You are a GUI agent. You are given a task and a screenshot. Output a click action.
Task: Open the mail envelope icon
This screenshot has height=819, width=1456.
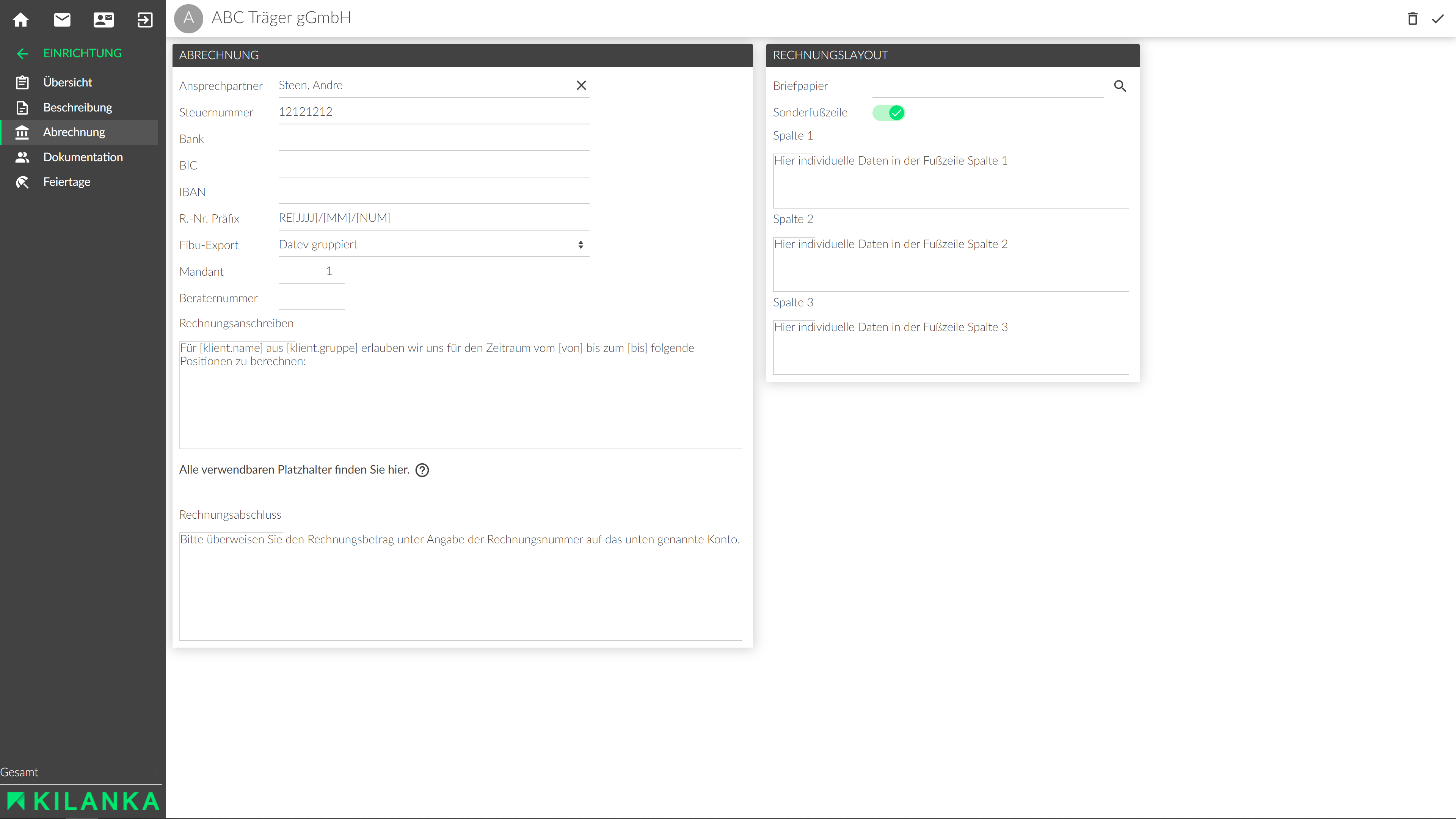(62, 20)
